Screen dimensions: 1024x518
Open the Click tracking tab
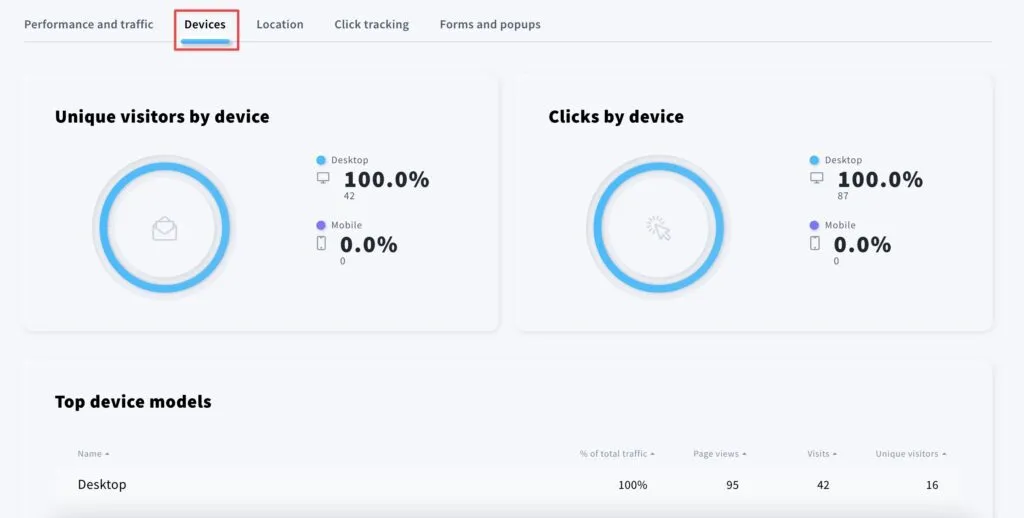click(x=372, y=24)
